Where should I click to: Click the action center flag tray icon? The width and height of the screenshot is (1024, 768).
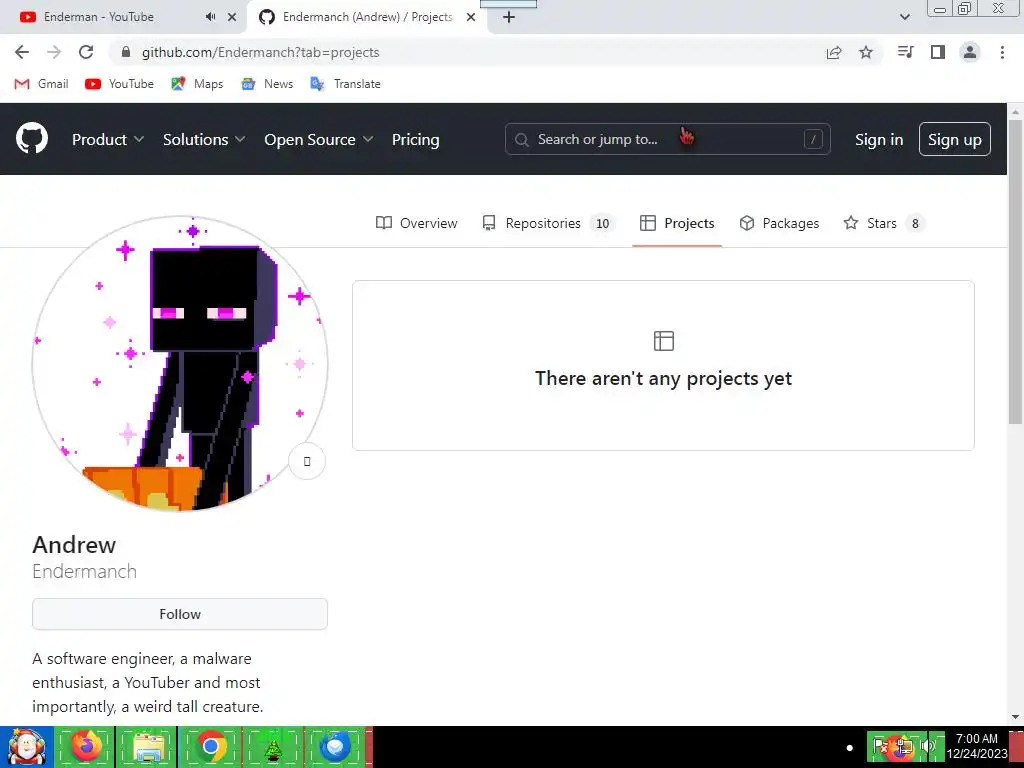[880, 746]
